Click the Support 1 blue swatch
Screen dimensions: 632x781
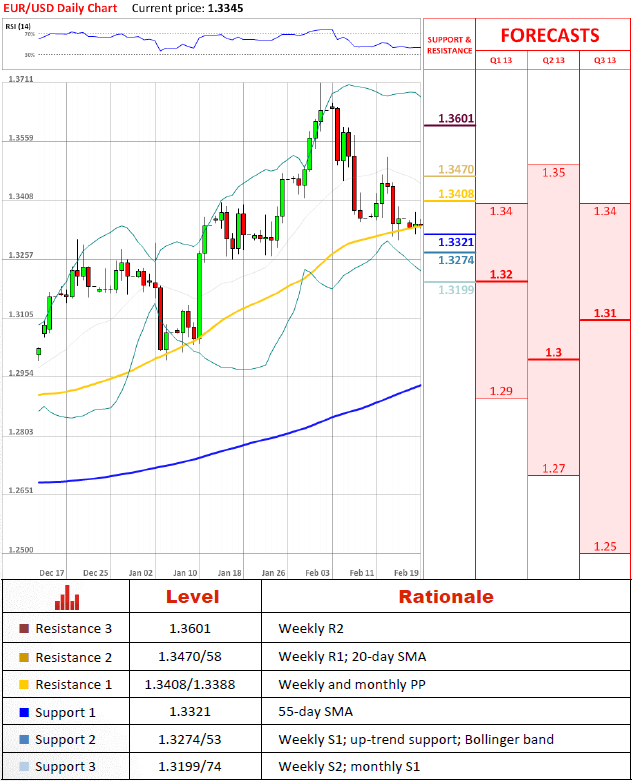coord(24,712)
